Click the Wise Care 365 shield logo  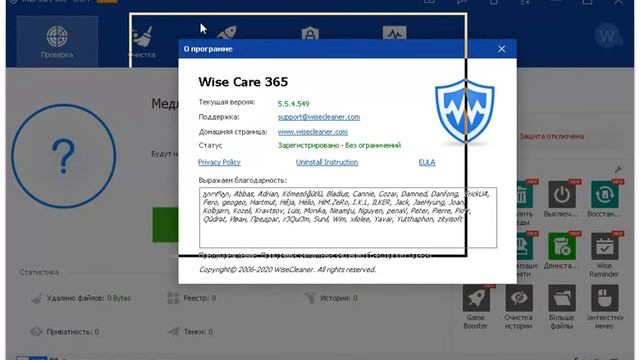[464, 111]
